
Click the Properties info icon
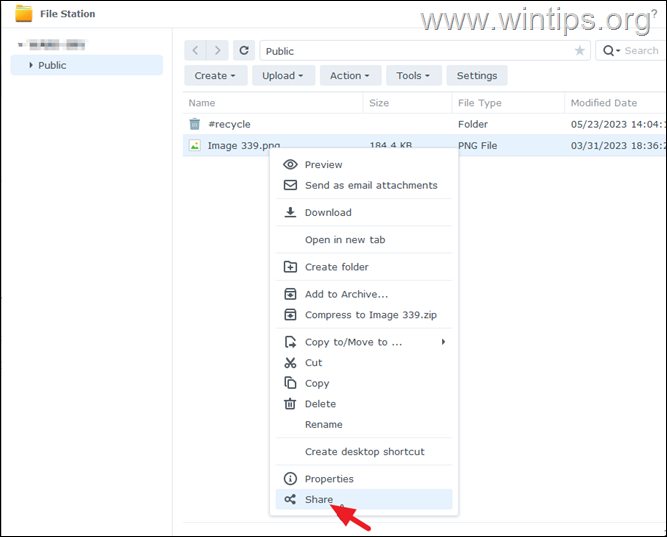pyautogui.click(x=290, y=479)
